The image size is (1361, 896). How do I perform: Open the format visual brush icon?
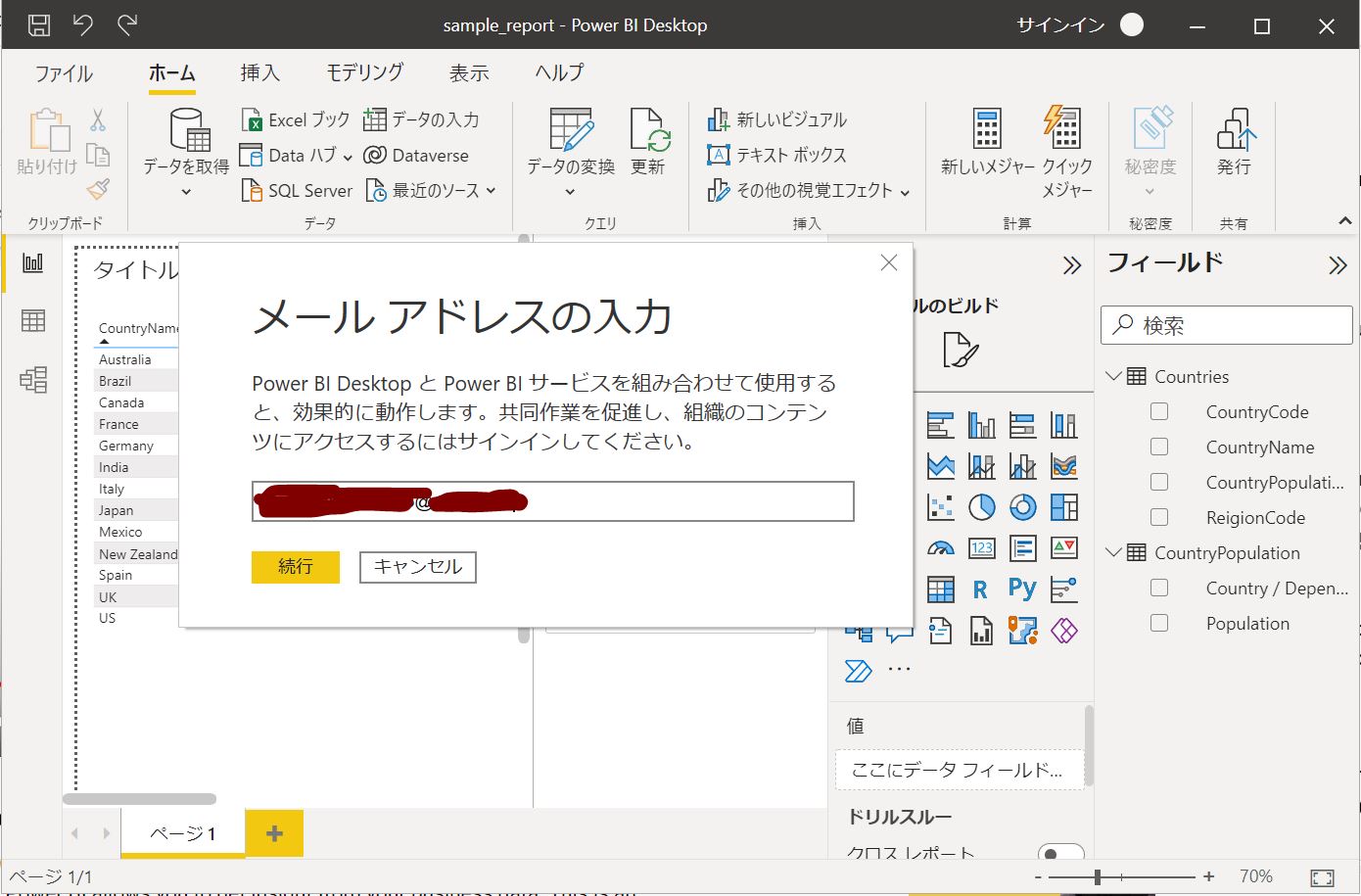(x=960, y=350)
